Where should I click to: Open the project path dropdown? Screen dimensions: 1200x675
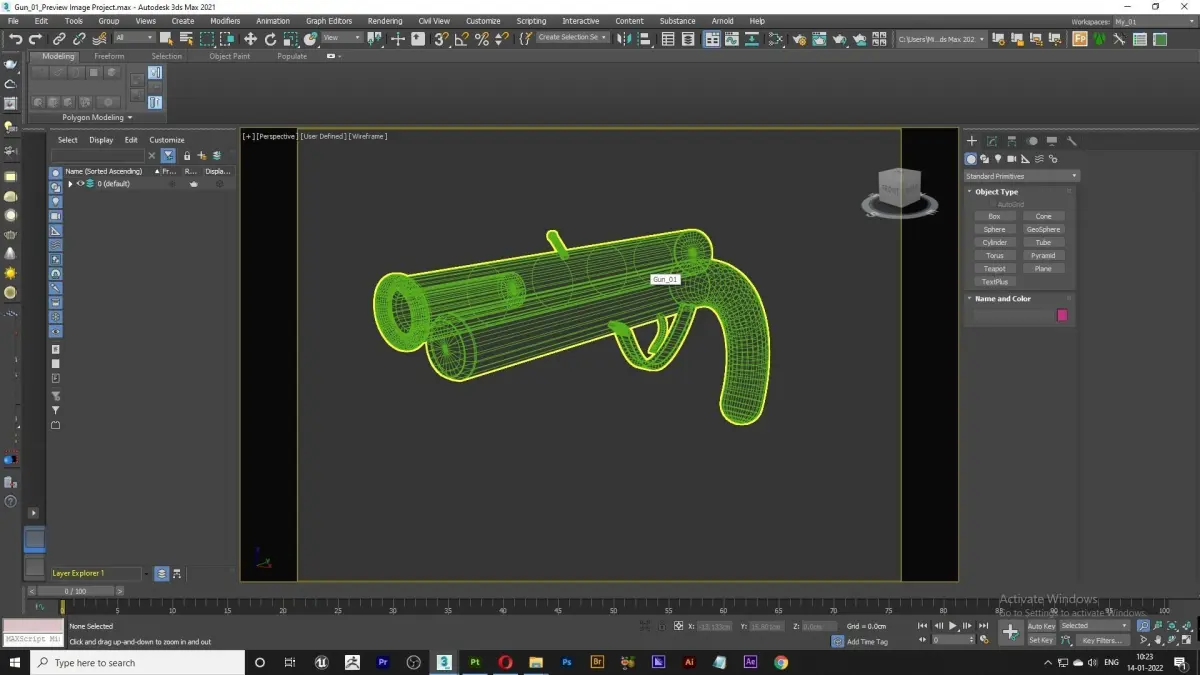coord(941,39)
